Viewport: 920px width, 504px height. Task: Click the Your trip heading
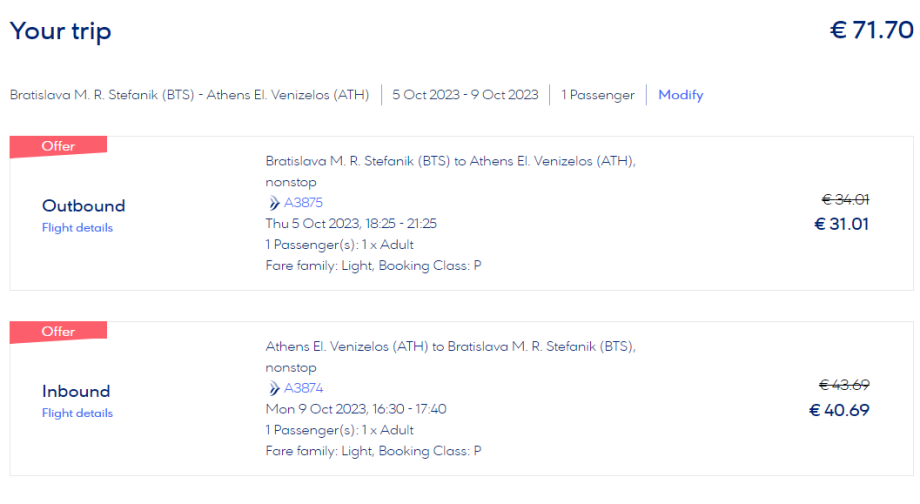[60, 31]
